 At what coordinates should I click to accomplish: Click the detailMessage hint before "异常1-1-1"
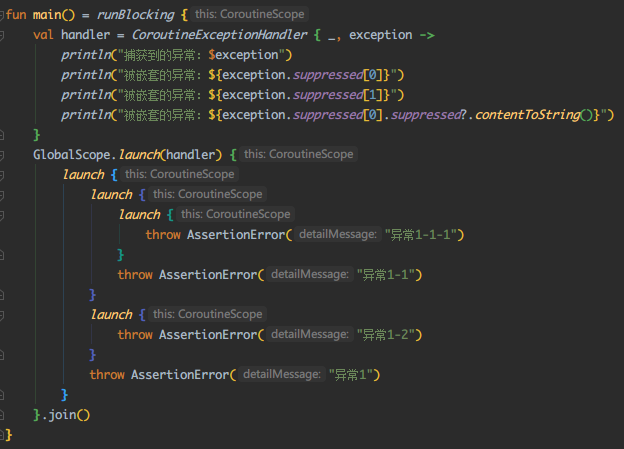(x=338, y=234)
